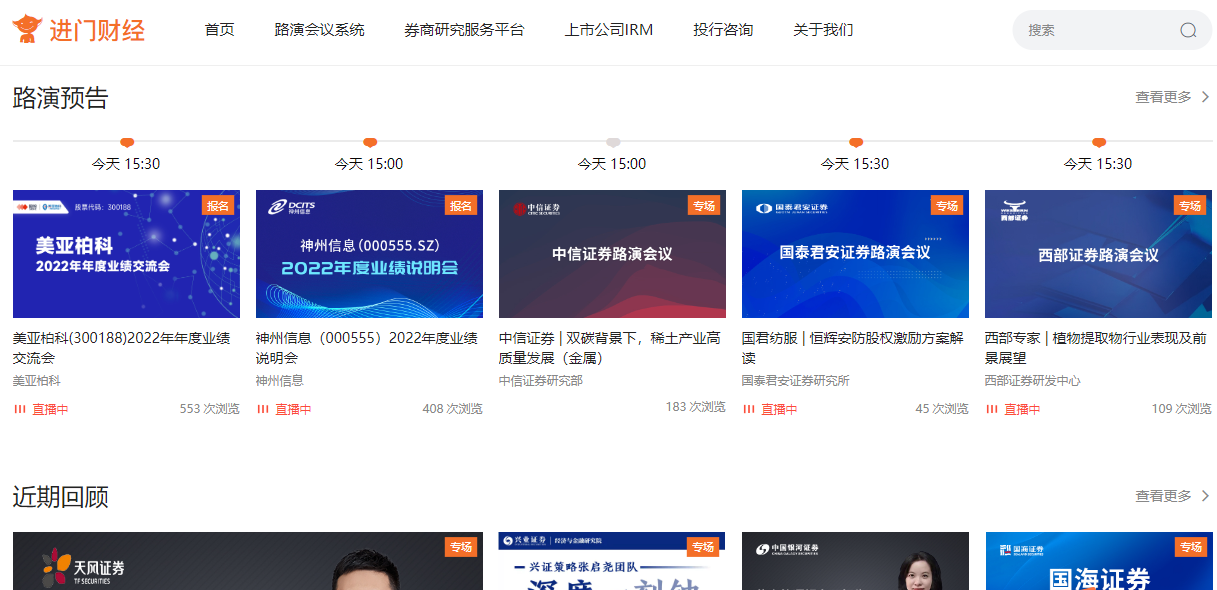Open 中信证券 双碳背景下稀土产业 title link
Screen dimensions: 1217x590
pos(609,348)
